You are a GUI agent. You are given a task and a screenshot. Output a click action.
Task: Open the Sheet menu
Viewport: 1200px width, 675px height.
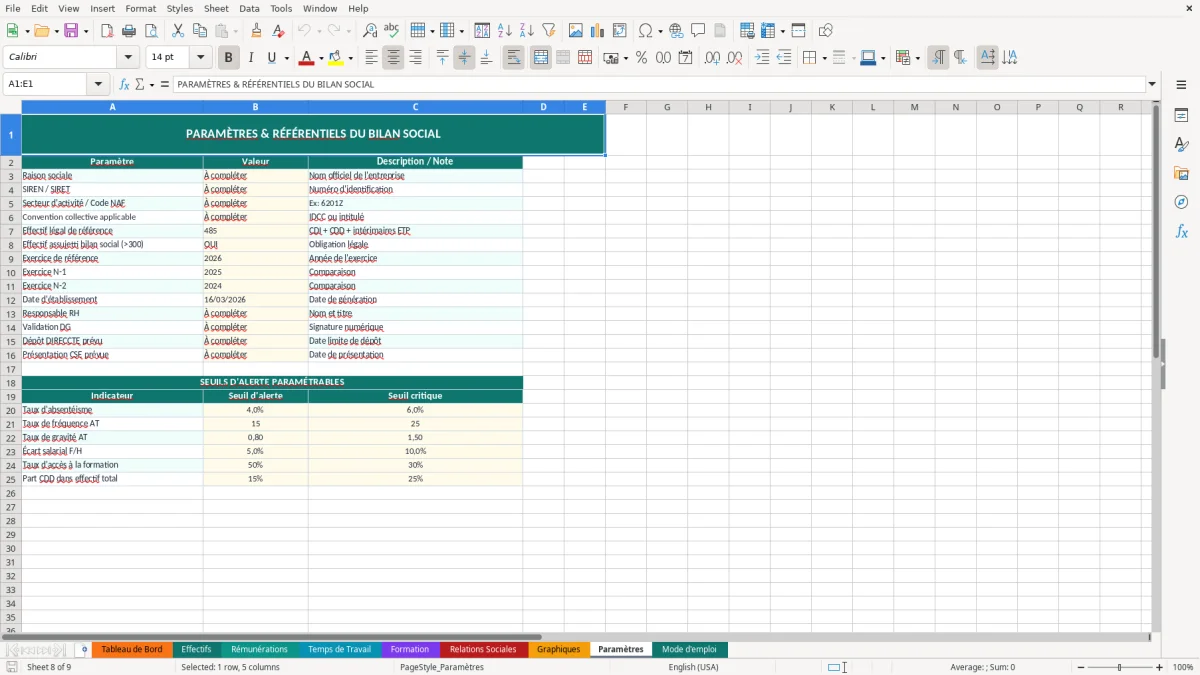point(216,8)
